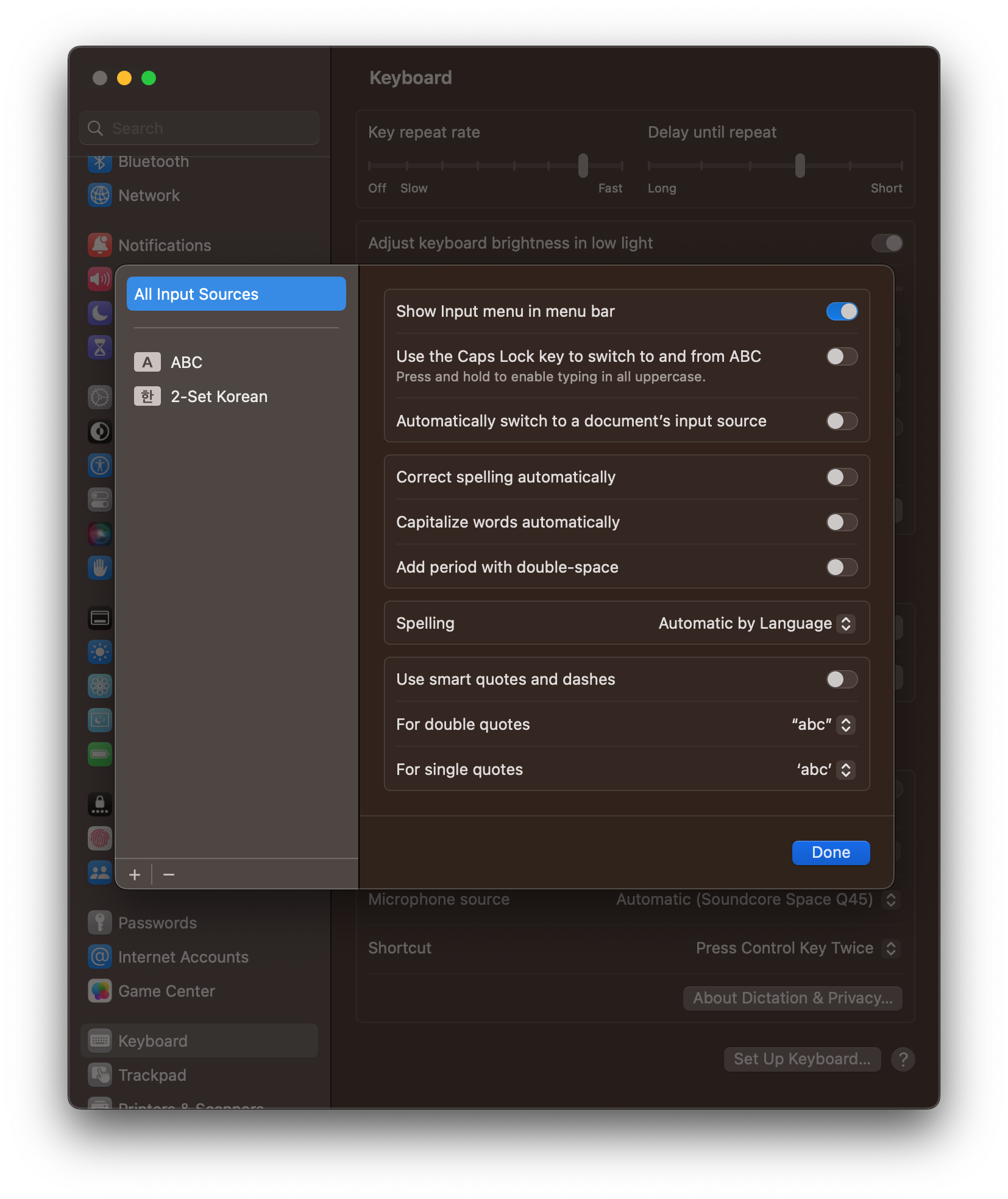Remove input source with minus button
Image resolution: width=1008 pixels, height=1199 pixels.
pyautogui.click(x=169, y=875)
